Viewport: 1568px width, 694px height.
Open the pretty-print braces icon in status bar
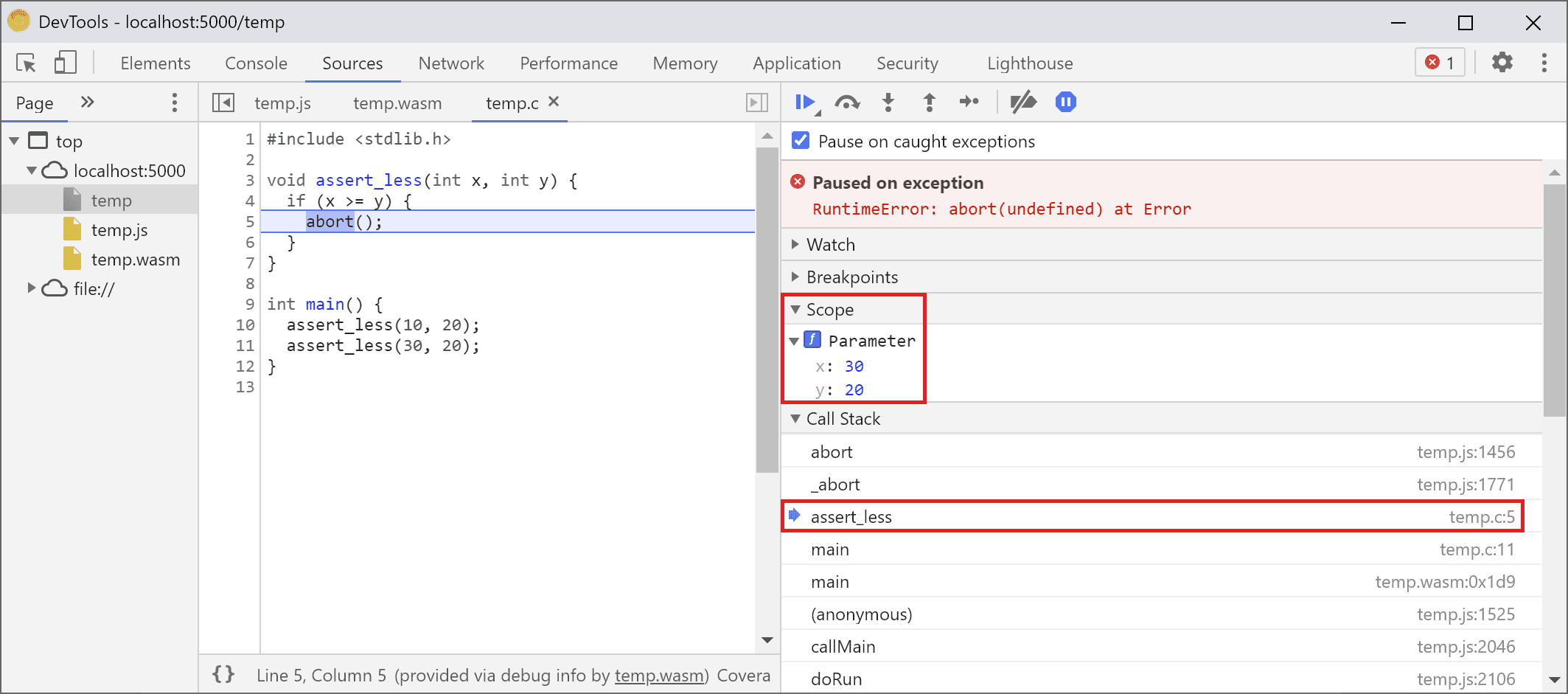point(222,674)
